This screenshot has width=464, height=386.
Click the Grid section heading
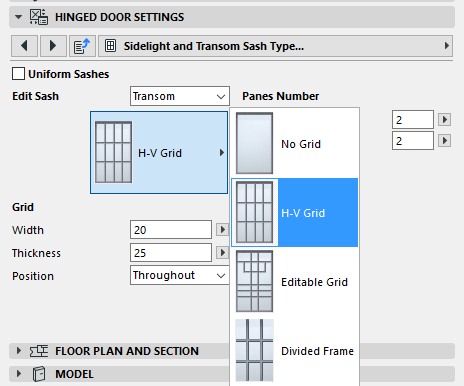coord(23,207)
